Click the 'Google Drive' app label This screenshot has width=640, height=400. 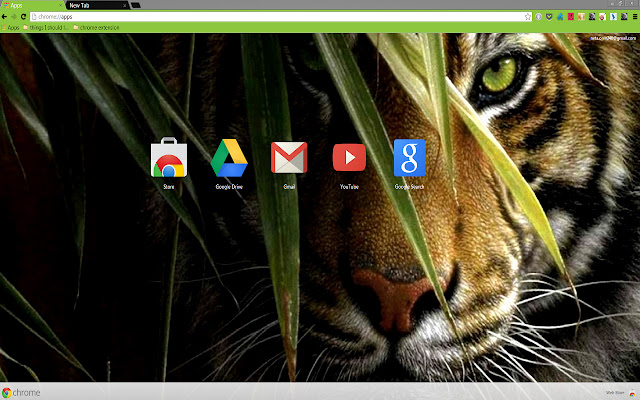pyautogui.click(x=229, y=187)
